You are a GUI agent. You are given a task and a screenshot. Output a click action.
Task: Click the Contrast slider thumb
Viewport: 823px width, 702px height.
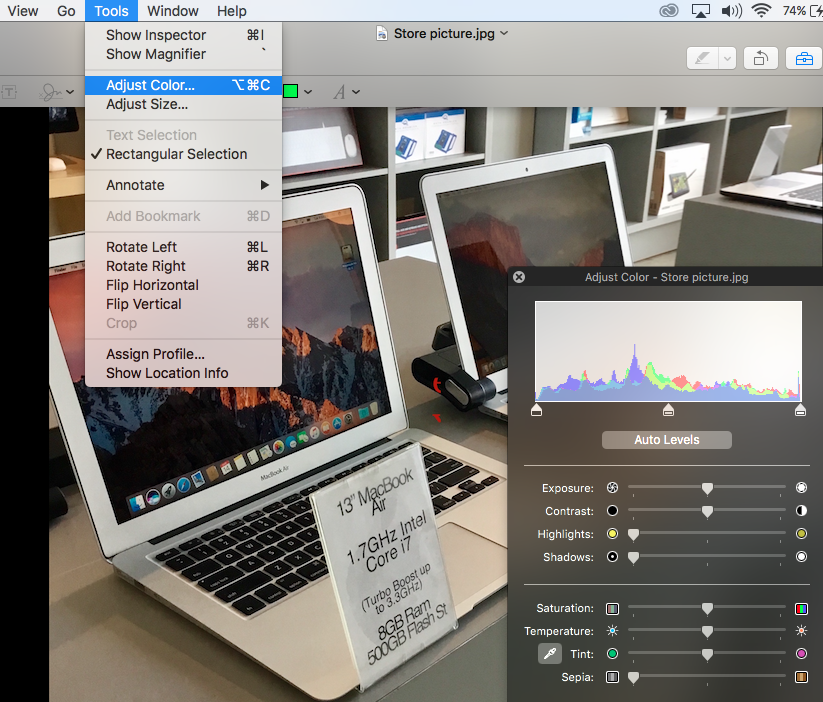click(x=707, y=511)
